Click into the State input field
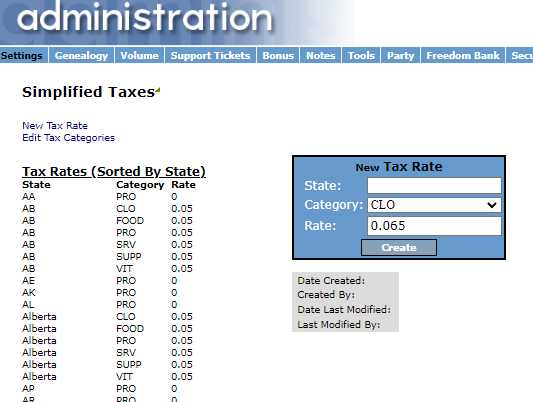Screen dimensions: 533x402 pos(434,186)
